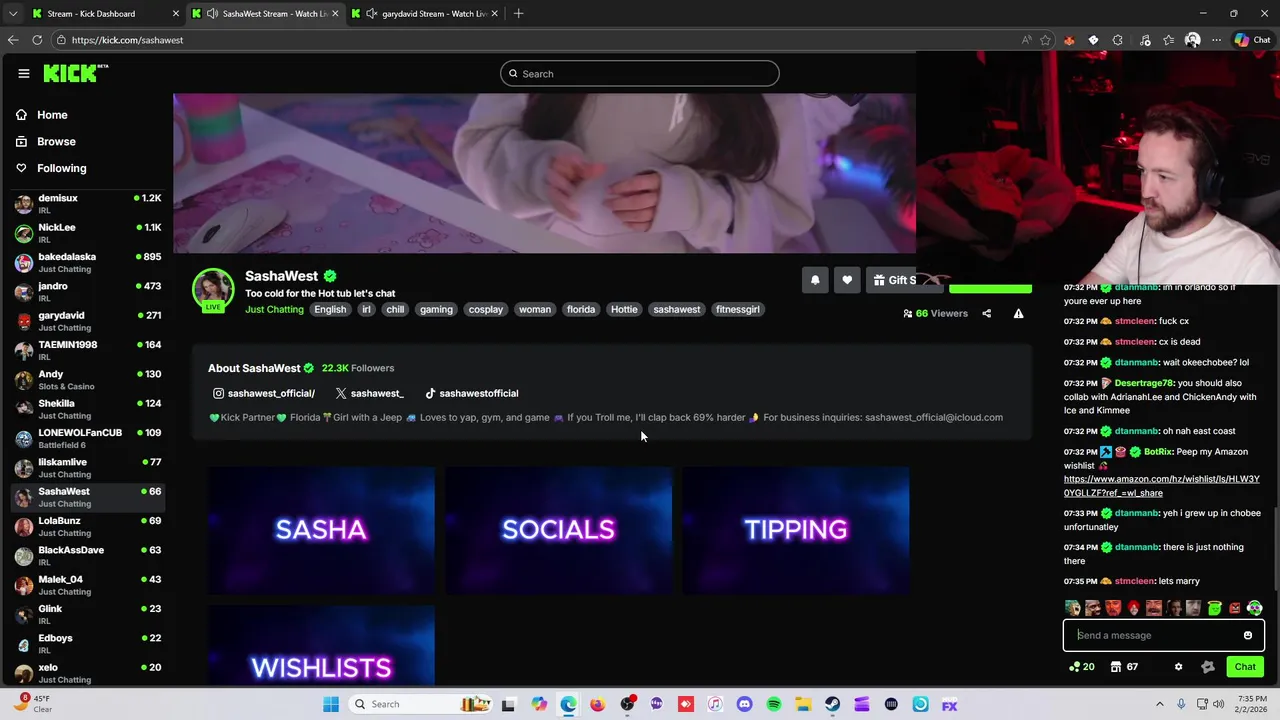Open garydavid channel in sidebar
The height and width of the screenshot is (720, 1280).
88,321
